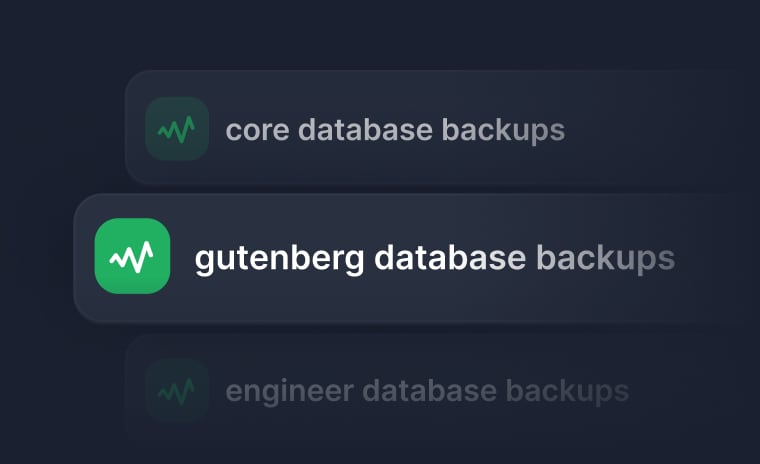Click the word "core" in top row
Viewport: 760px width, 464px height.
(257, 130)
